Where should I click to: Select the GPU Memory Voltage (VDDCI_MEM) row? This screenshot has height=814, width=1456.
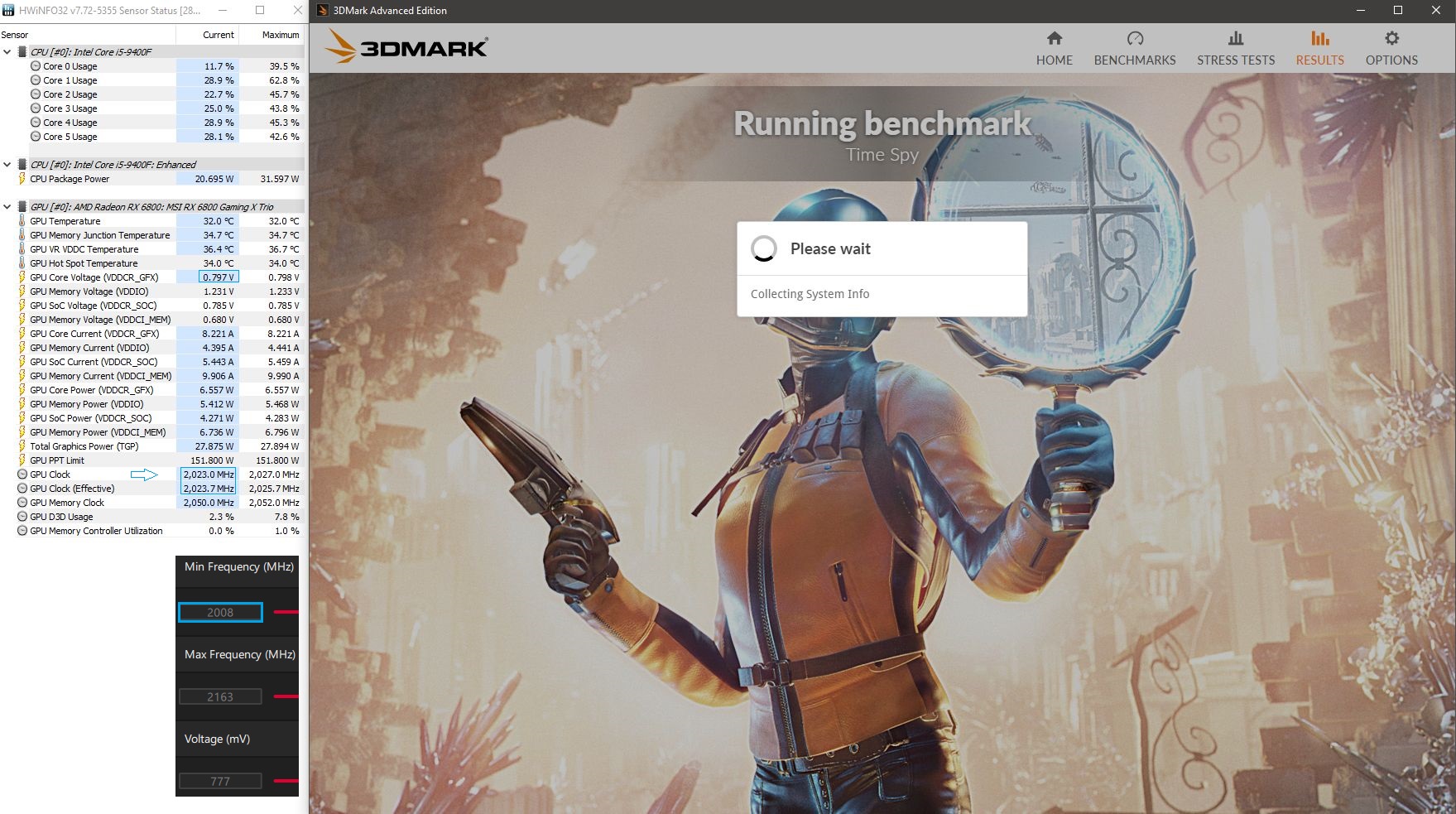click(x=152, y=320)
